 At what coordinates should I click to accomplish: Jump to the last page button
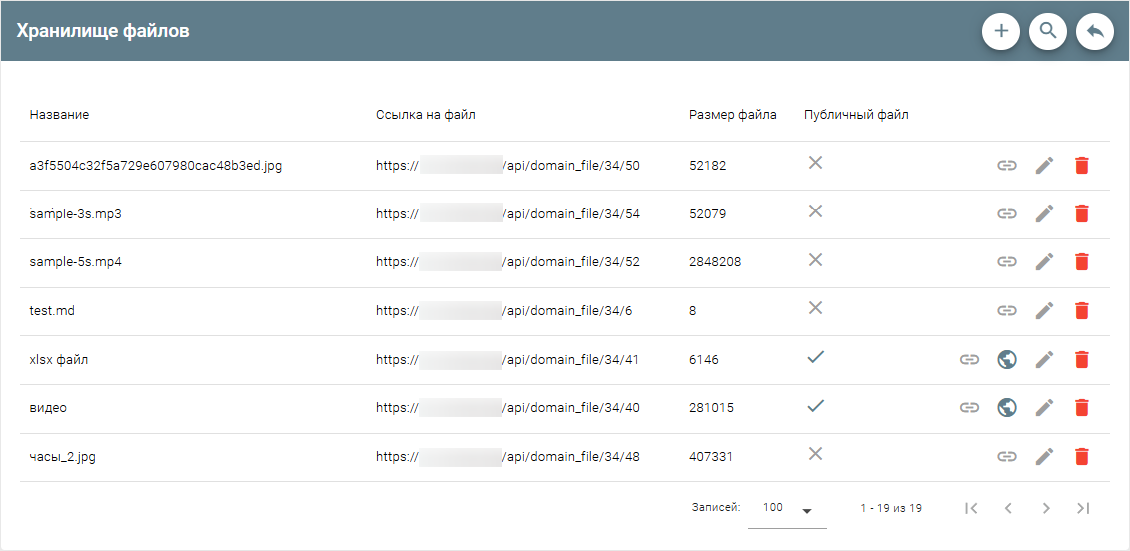(1082, 508)
